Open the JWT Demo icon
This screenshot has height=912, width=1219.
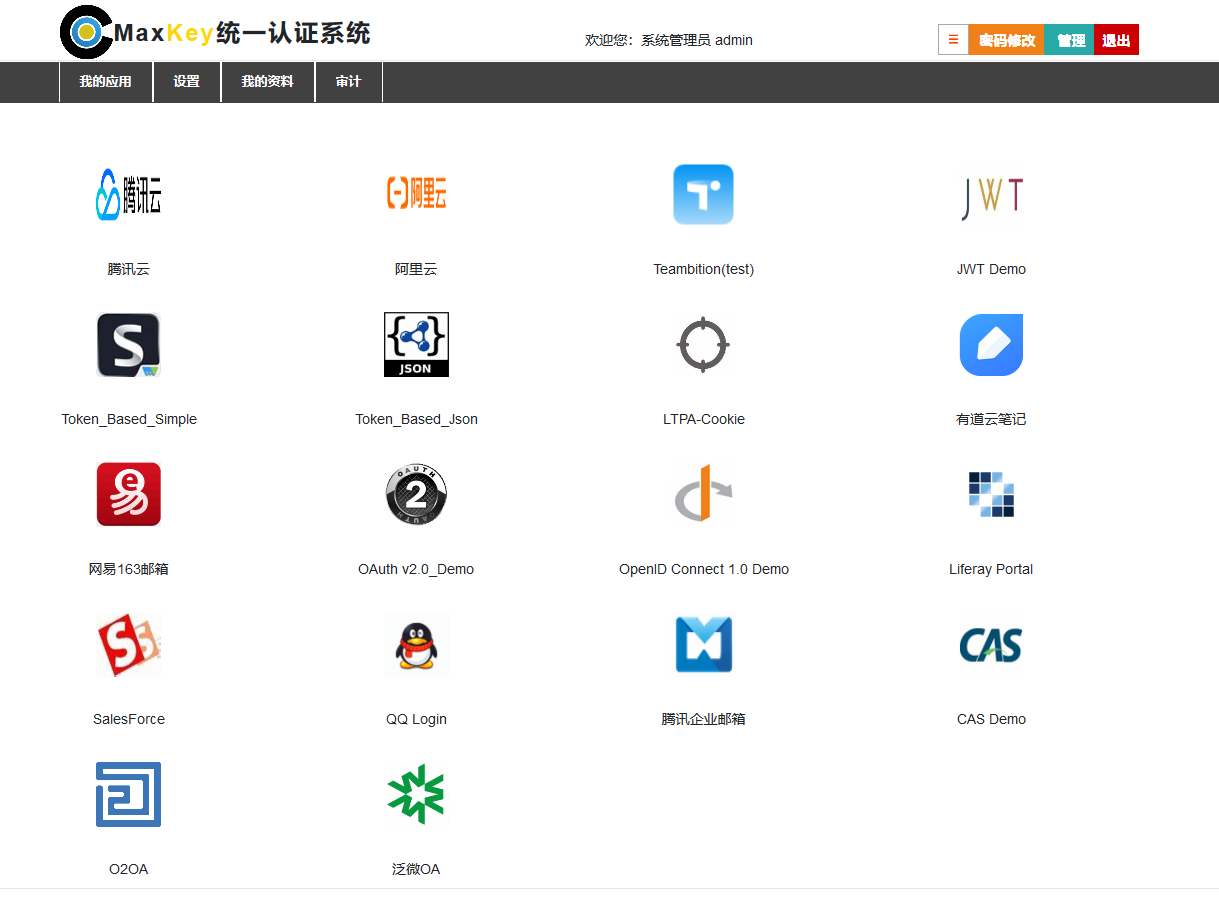coord(991,194)
